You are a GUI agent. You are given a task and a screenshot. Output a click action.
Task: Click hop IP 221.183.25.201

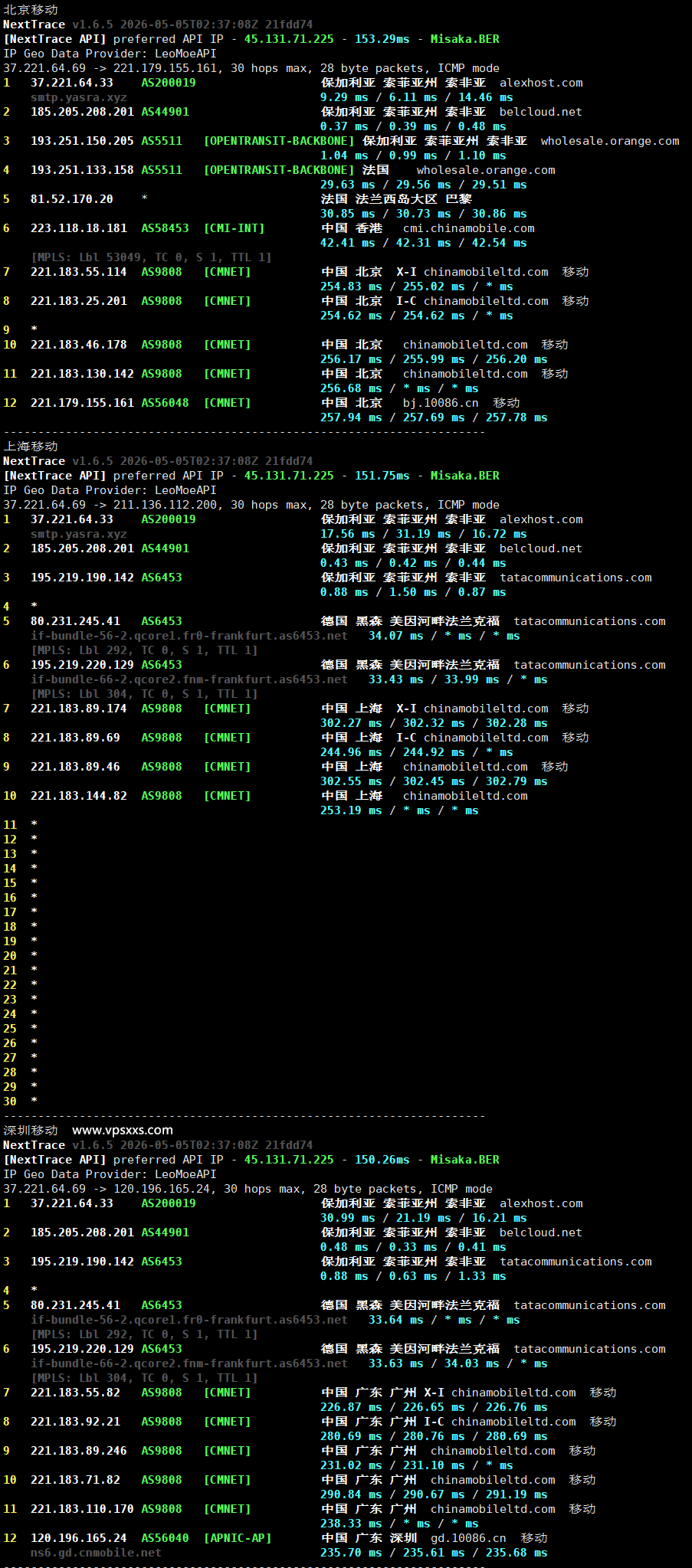pyautogui.click(x=79, y=301)
